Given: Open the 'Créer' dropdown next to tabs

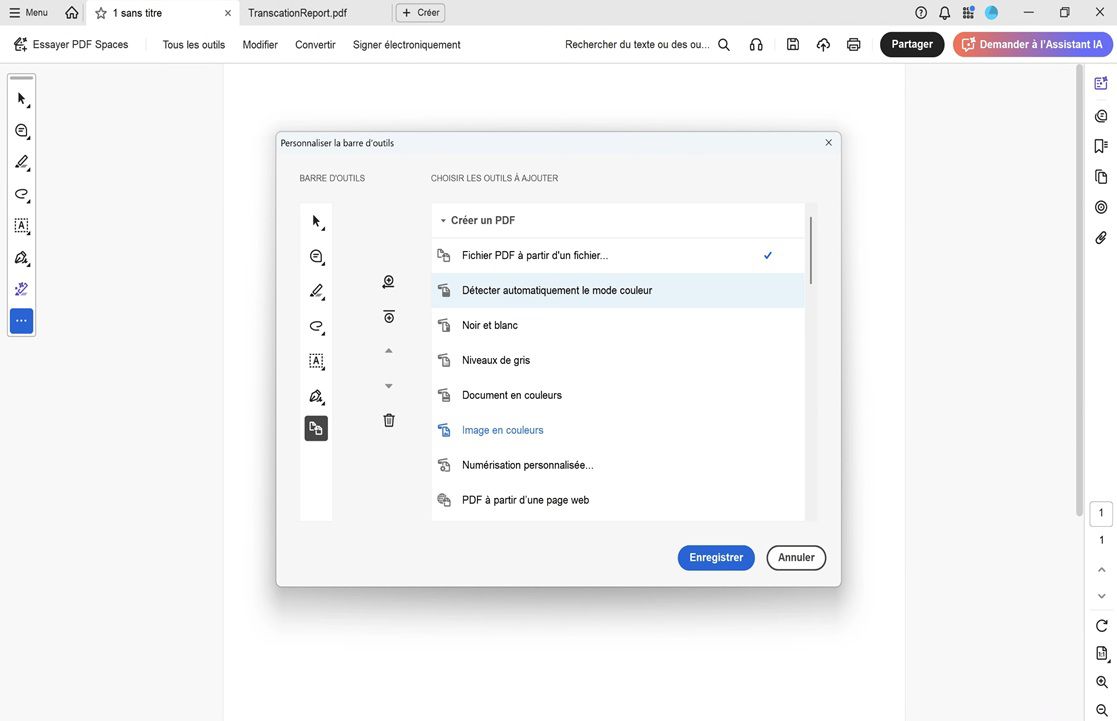Looking at the screenshot, I should point(417,10).
